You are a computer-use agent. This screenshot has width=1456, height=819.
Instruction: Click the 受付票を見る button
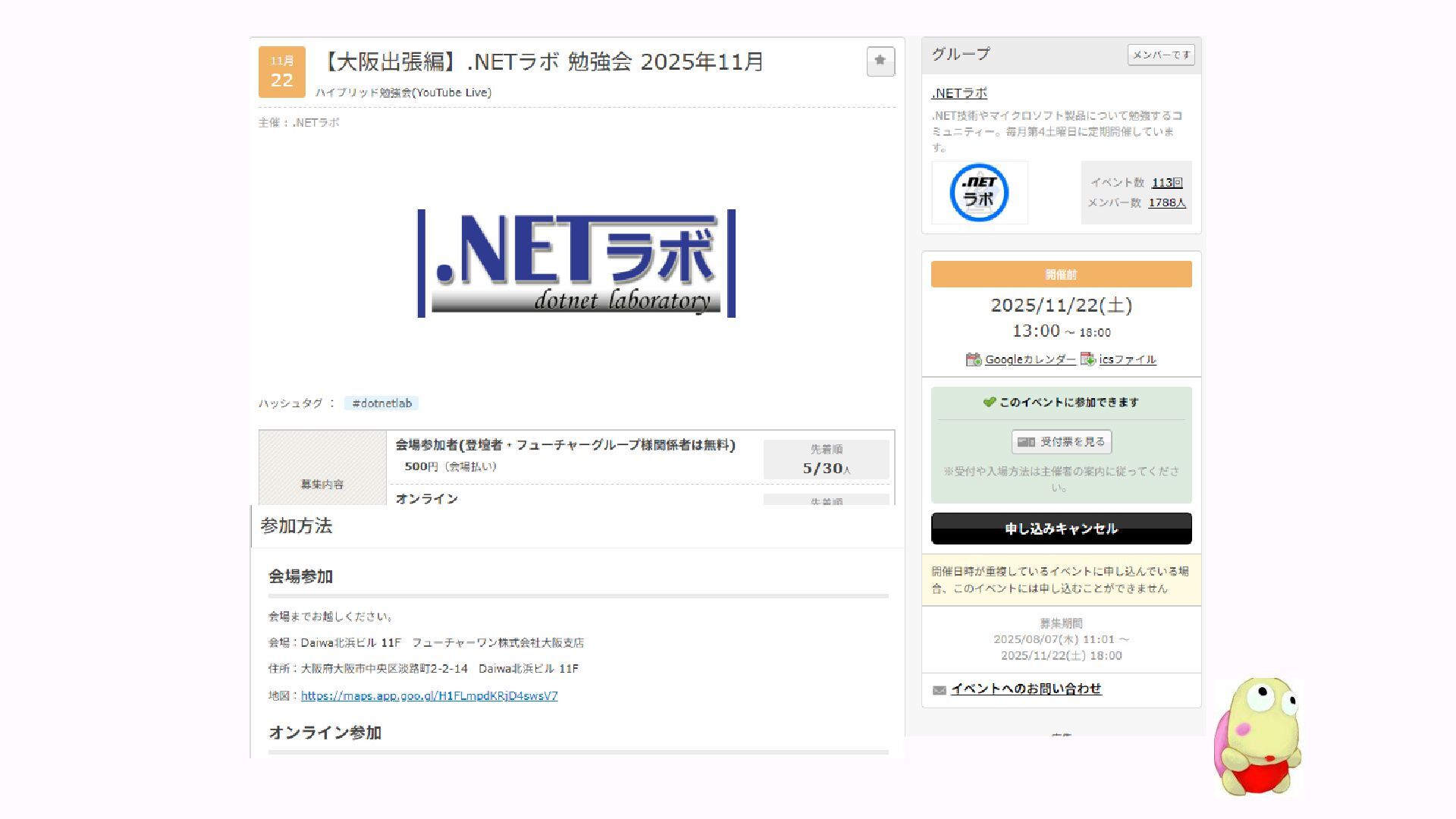tap(1062, 442)
